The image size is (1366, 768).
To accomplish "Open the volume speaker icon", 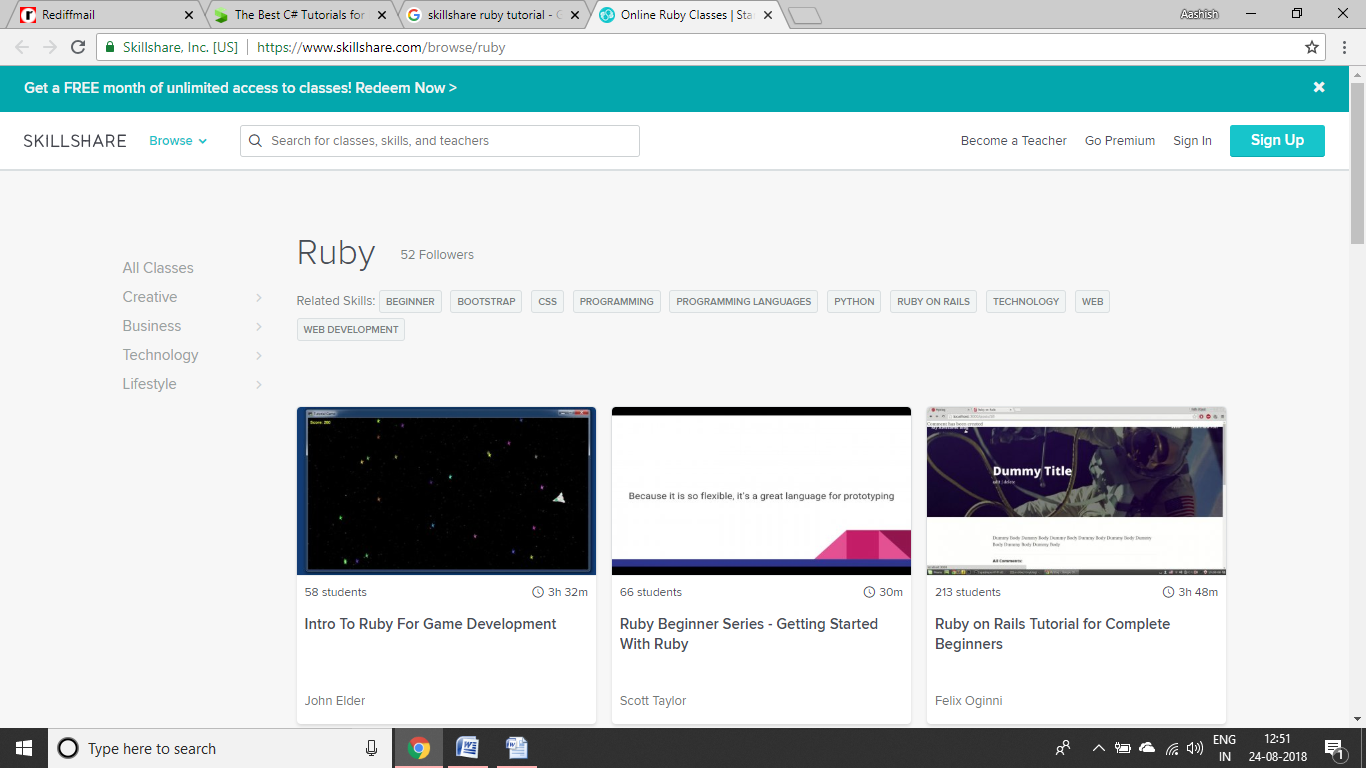I will click(x=1194, y=748).
